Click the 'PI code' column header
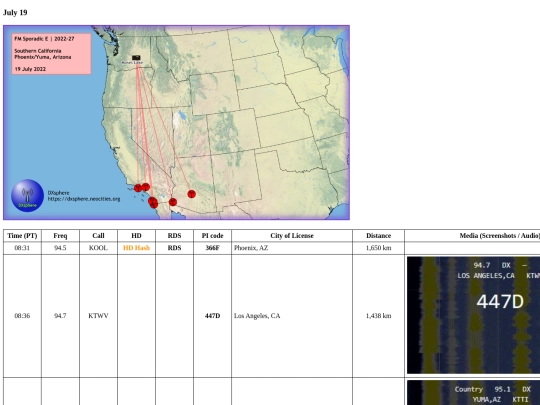The width and height of the screenshot is (540, 405). tap(212, 236)
